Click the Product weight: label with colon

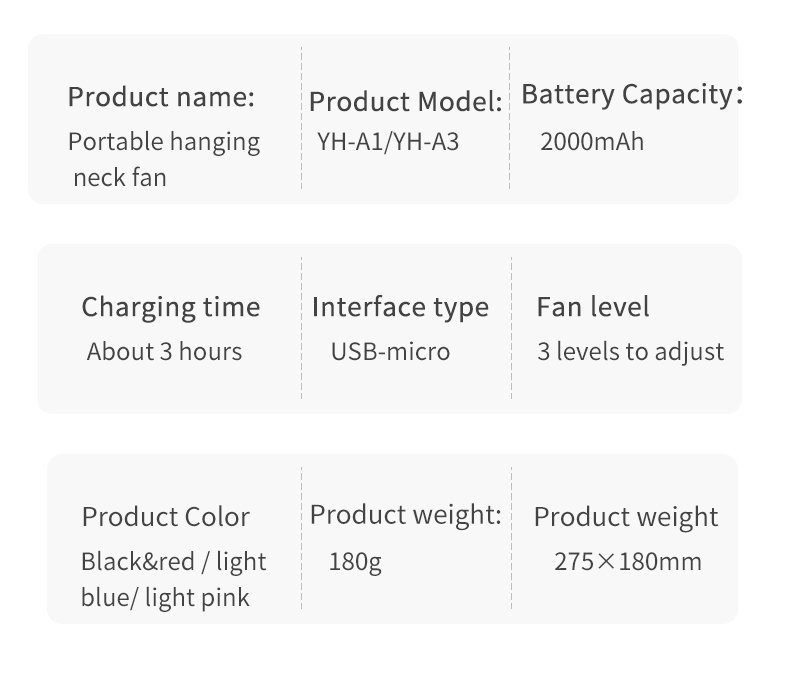406,516
